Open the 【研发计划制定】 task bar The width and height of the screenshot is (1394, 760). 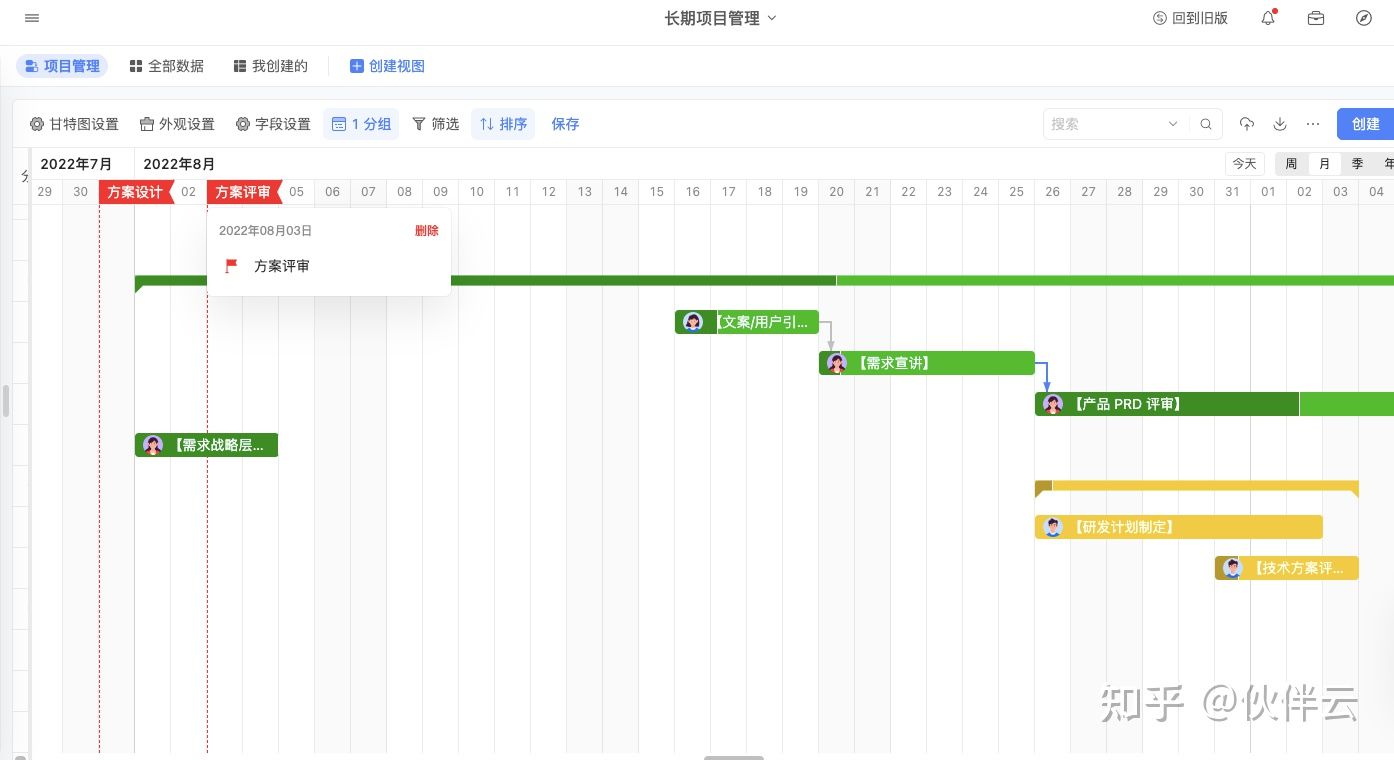[x=1179, y=527]
